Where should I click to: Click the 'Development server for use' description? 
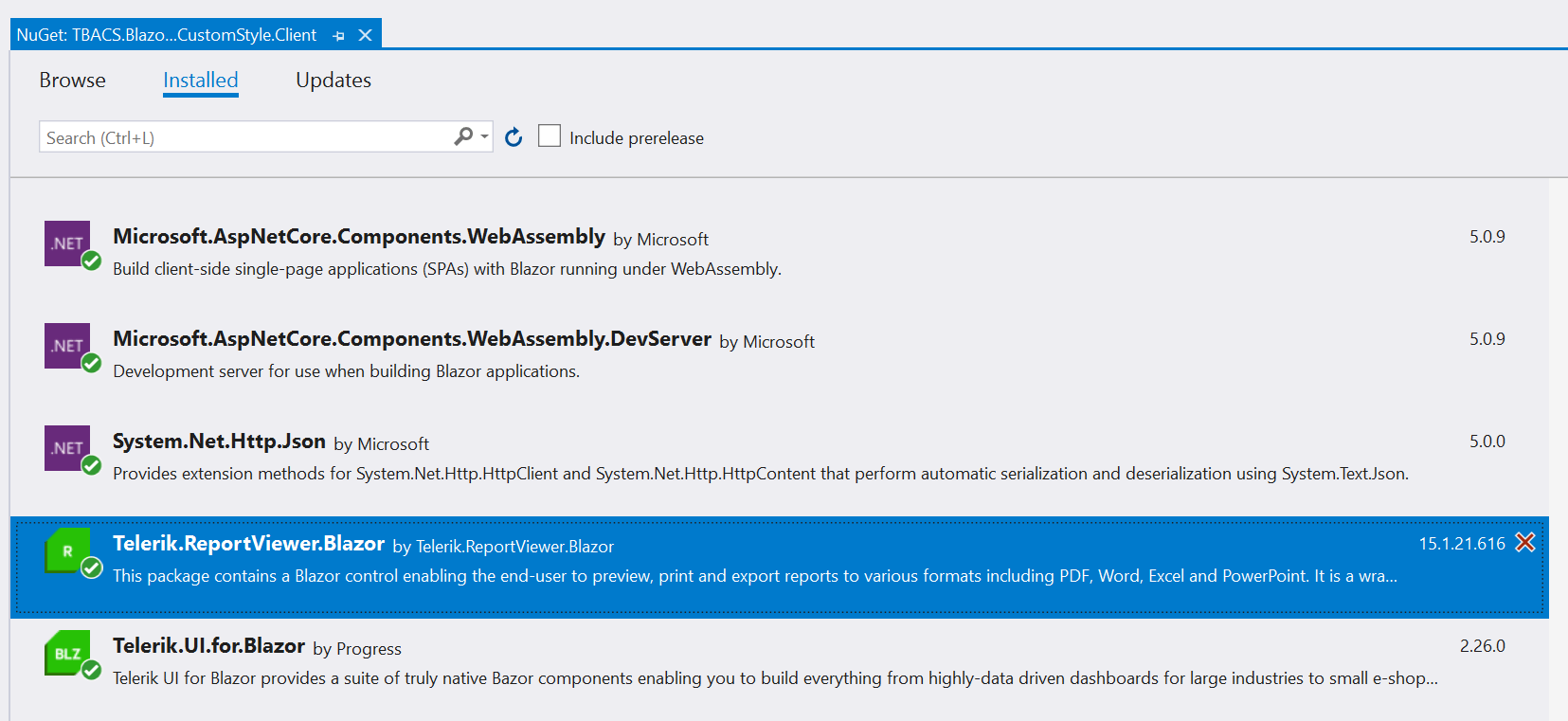pyautogui.click(x=347, y=371)
